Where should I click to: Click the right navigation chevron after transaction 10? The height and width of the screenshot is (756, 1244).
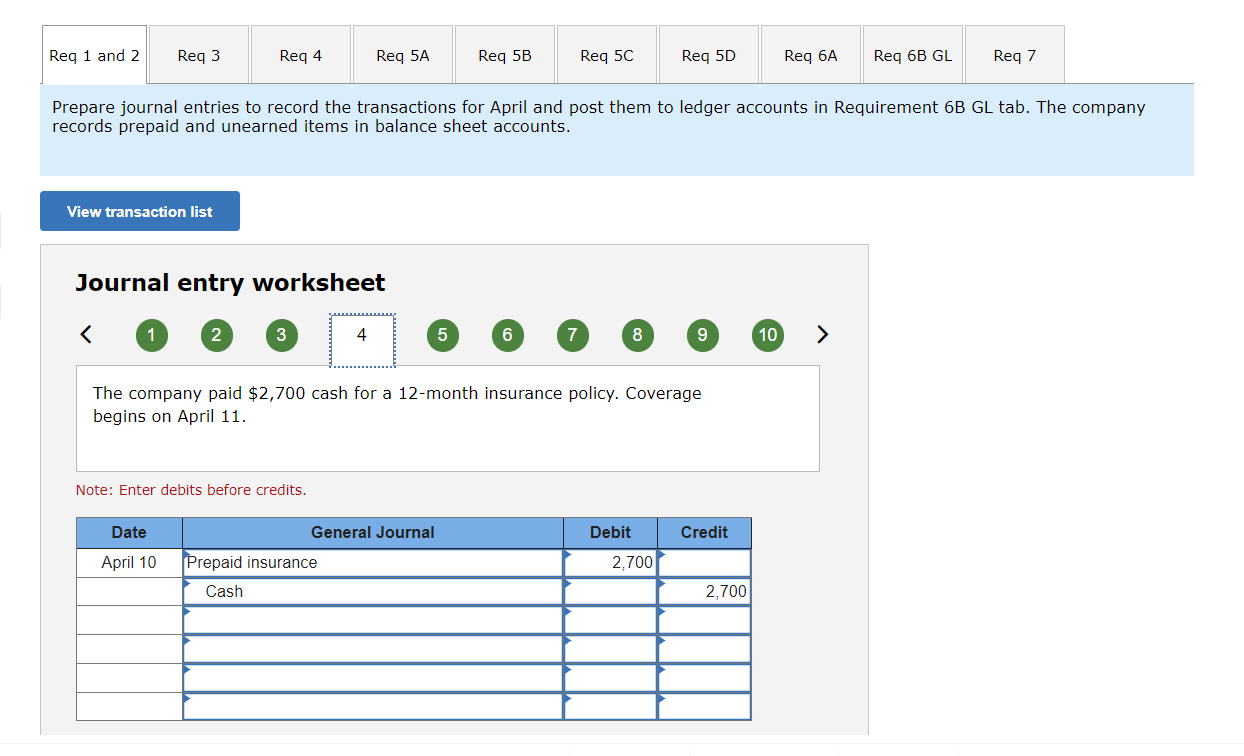click(x=823, y=335)
